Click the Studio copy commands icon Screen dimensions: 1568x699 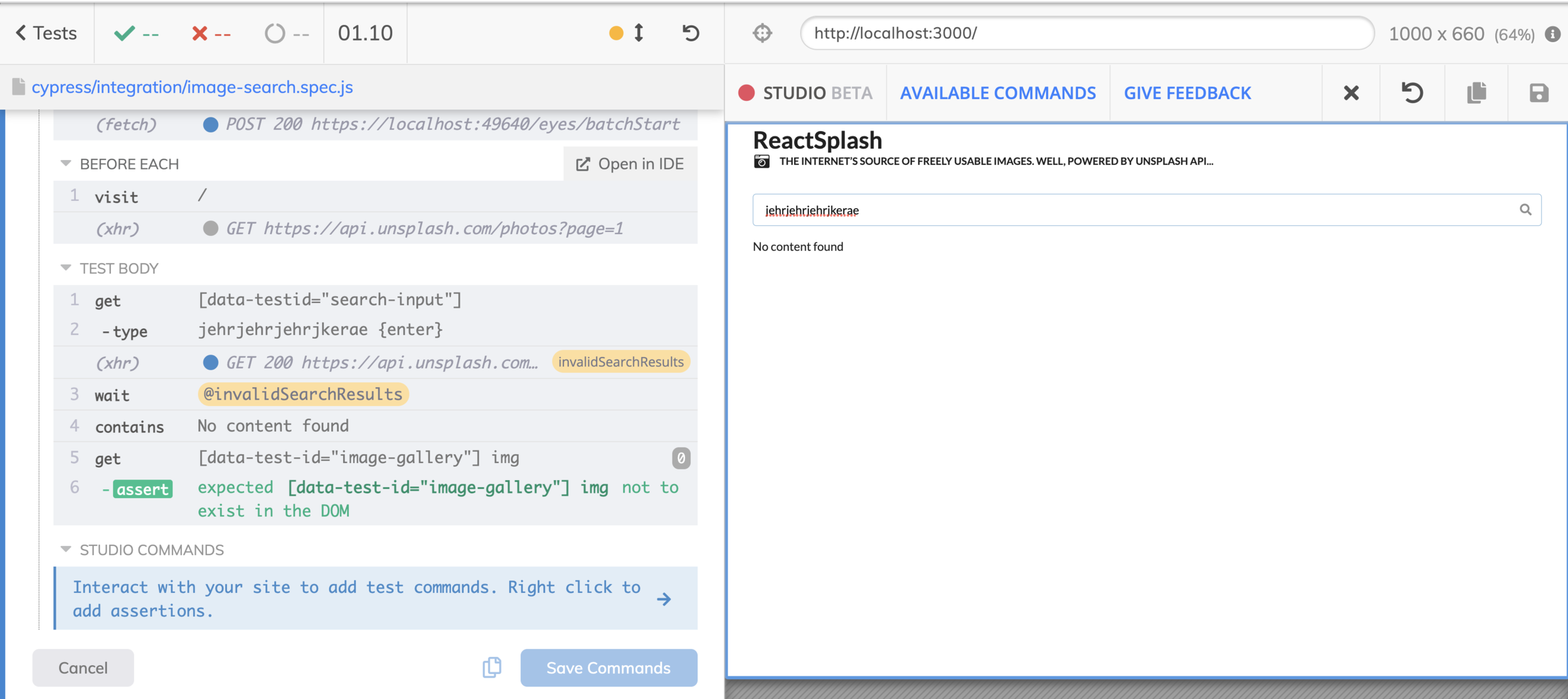(1476, 93)
